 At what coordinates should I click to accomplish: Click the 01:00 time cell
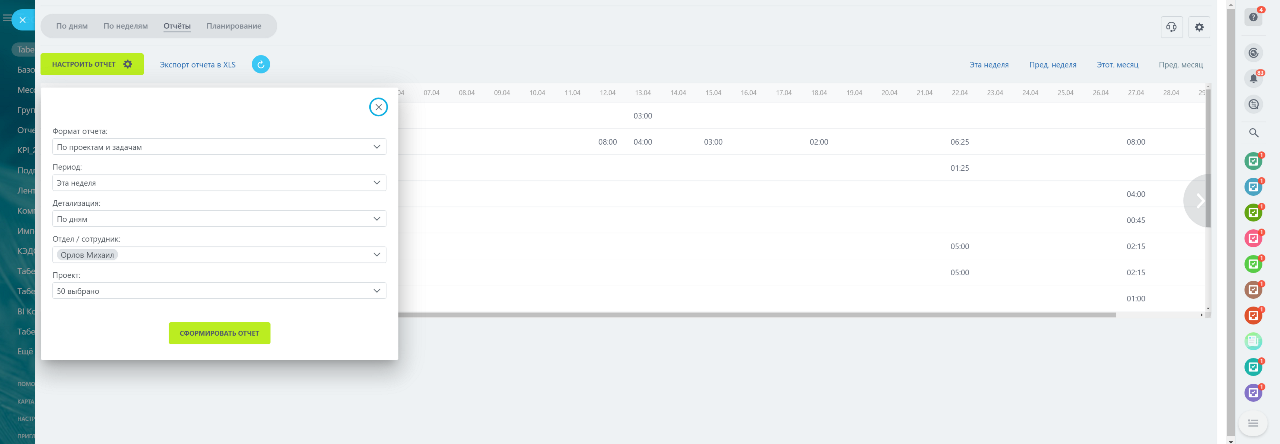[1135, 298]
